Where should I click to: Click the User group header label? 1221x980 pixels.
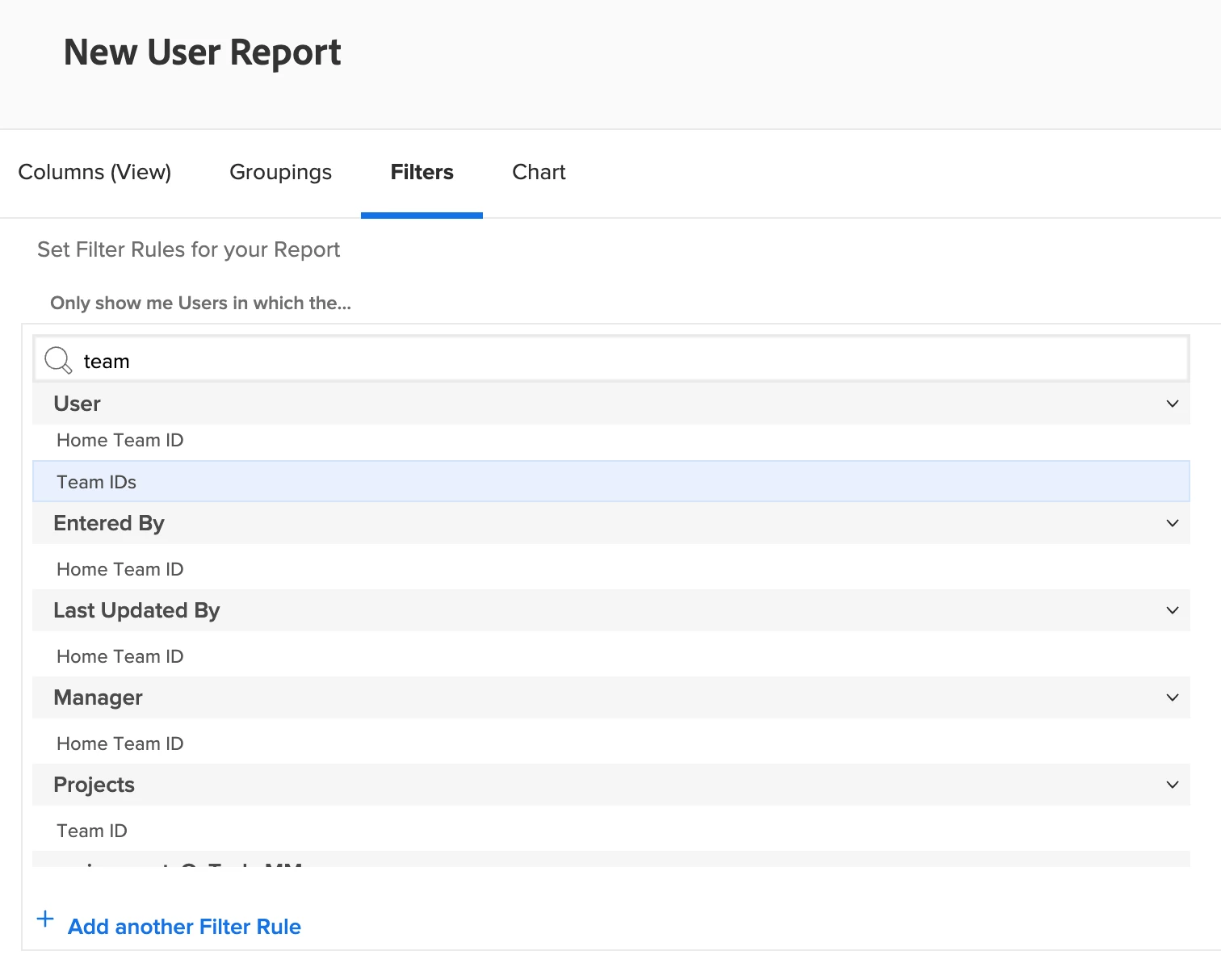coord(77,404)
